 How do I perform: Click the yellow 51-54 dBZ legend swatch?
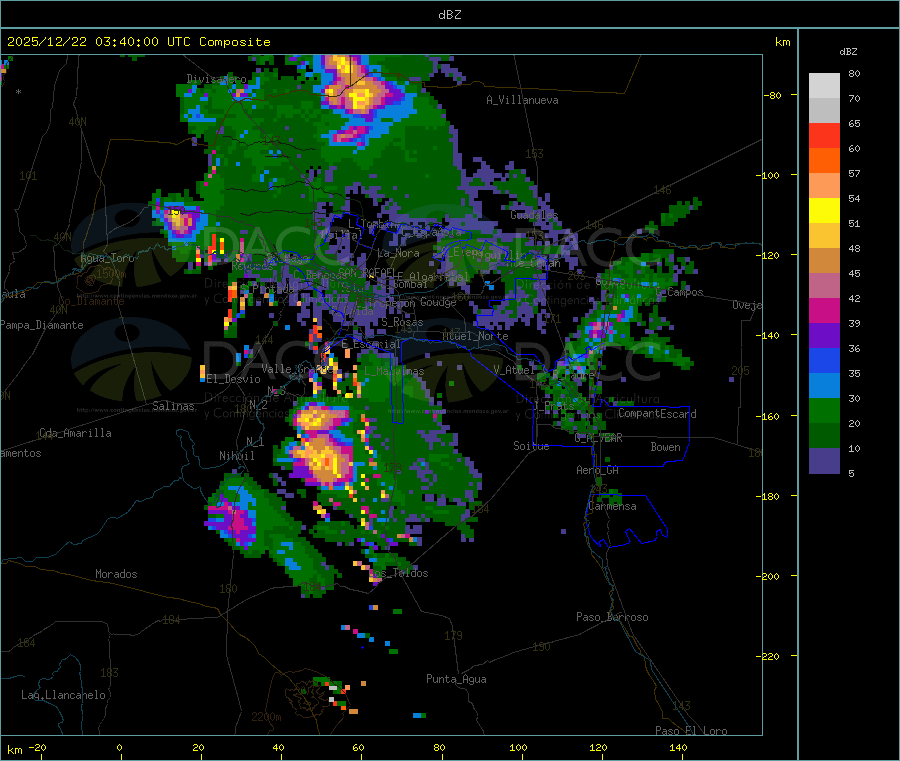click(824, 211)
